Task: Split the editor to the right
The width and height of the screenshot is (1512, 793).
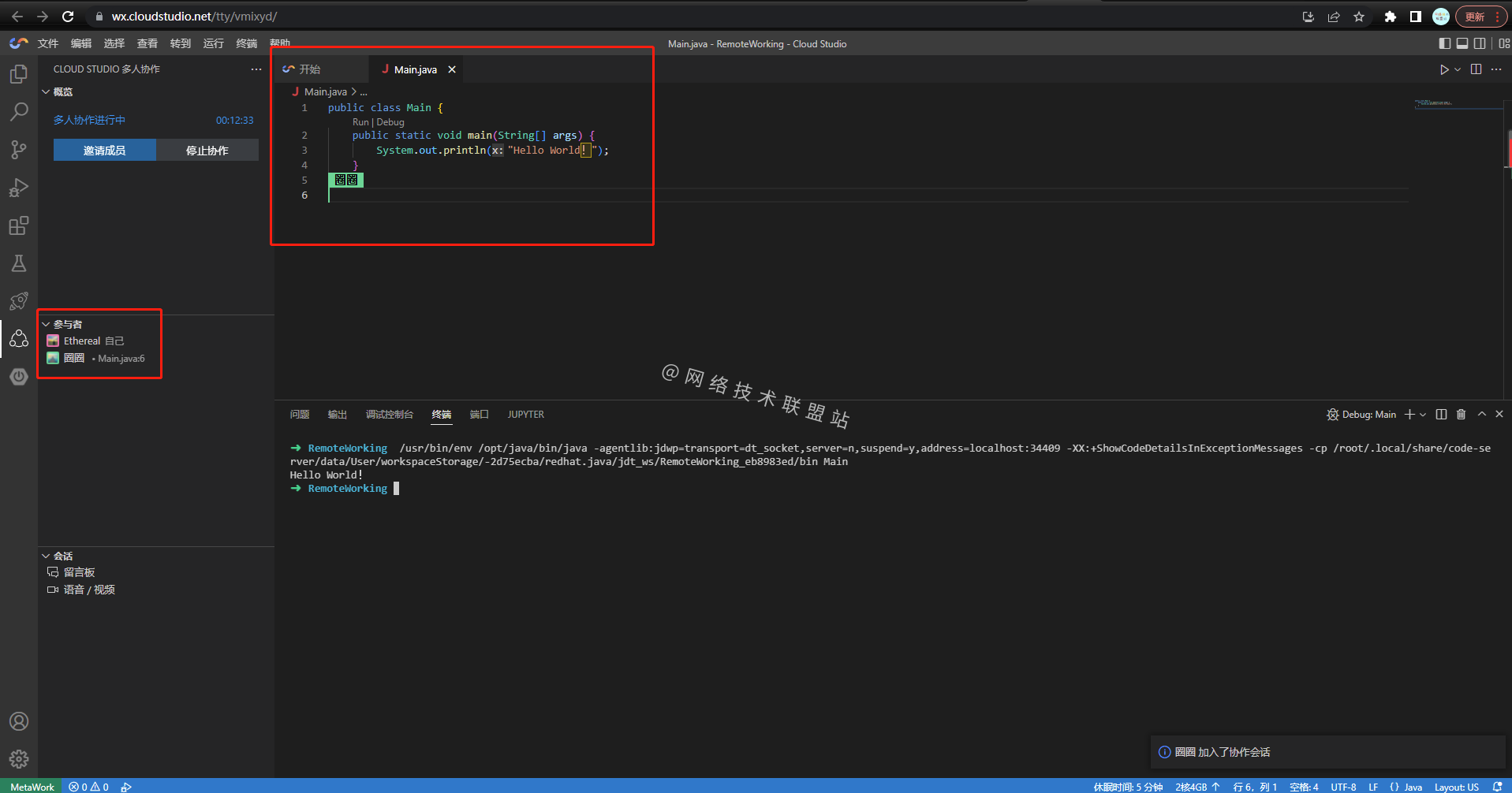Action: tap(1476, 69)
